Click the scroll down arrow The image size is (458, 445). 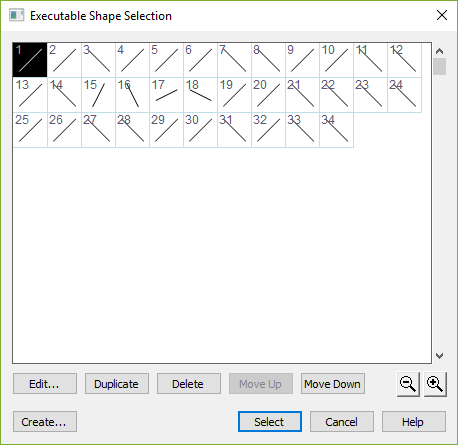439,356
